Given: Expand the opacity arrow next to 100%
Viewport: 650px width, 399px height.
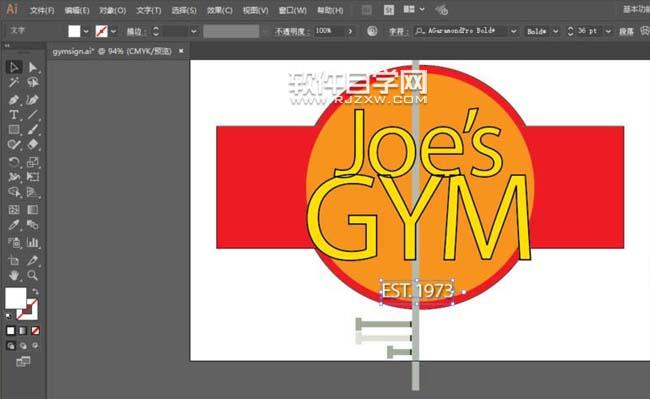Looking at the screenshot, I should [350, 31].
